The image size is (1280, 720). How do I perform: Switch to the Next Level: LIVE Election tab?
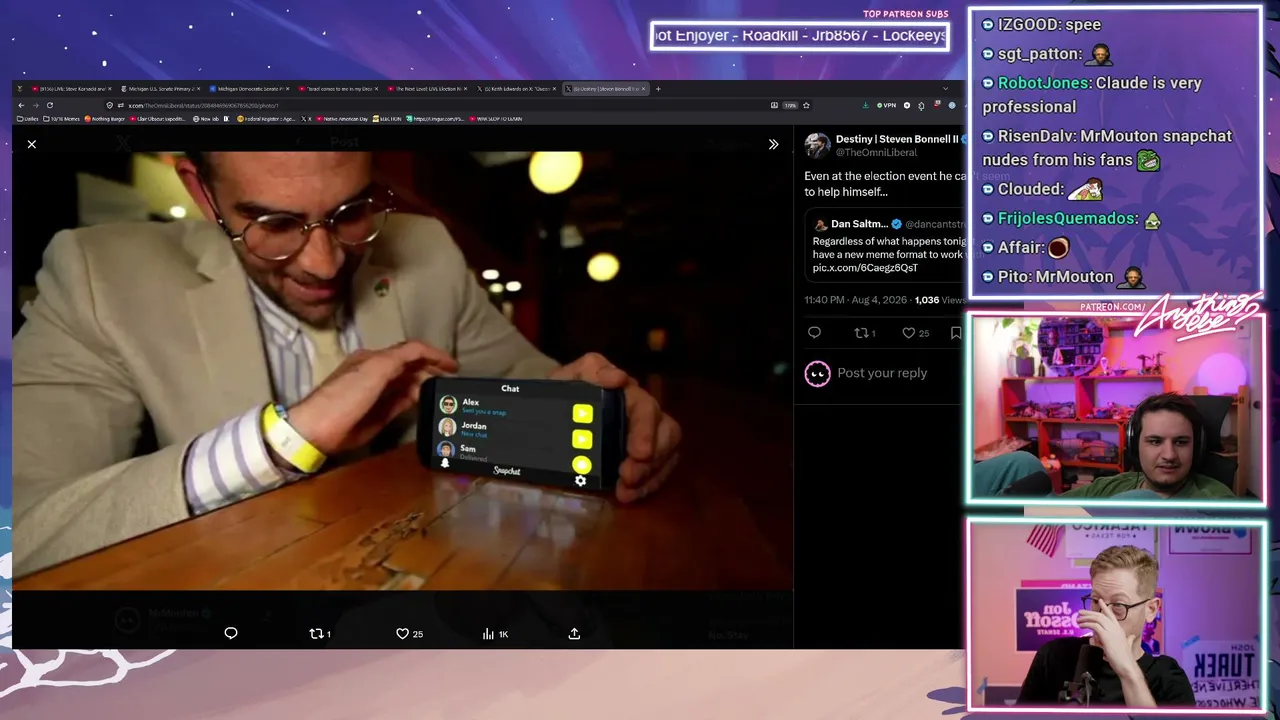point(428,89)
